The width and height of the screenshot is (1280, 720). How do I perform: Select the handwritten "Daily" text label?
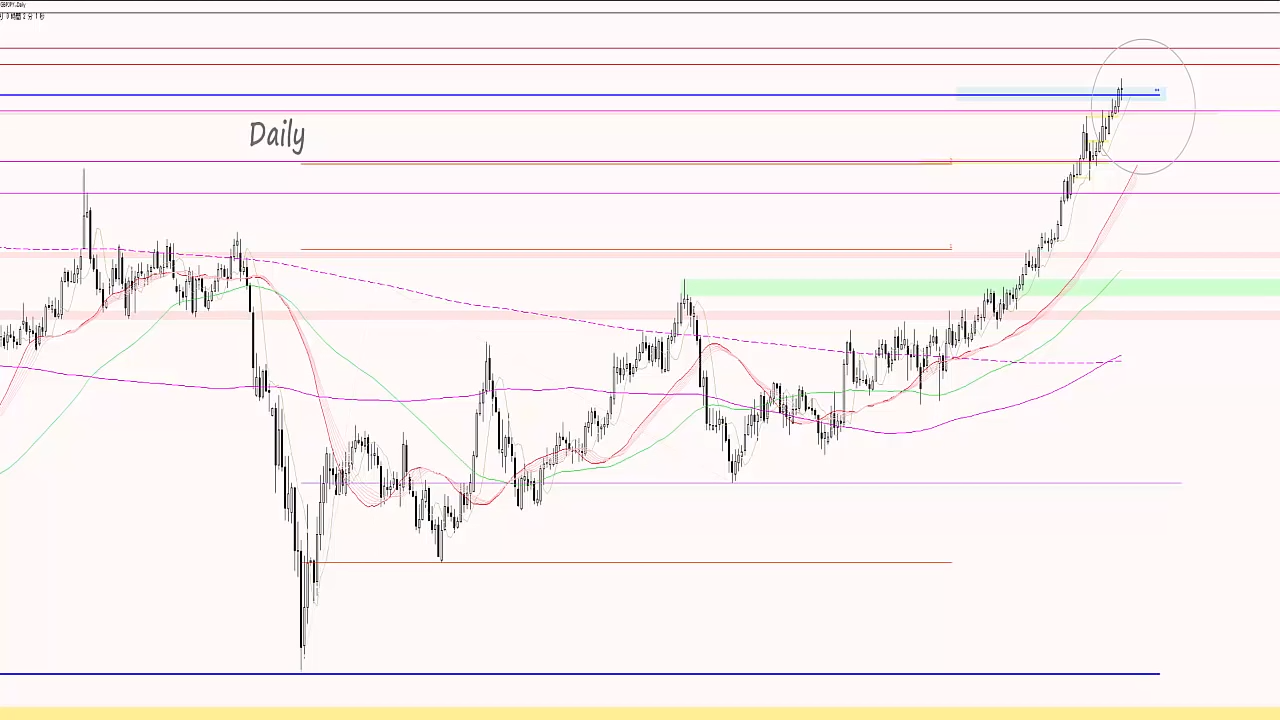click(x=276, y=135)
